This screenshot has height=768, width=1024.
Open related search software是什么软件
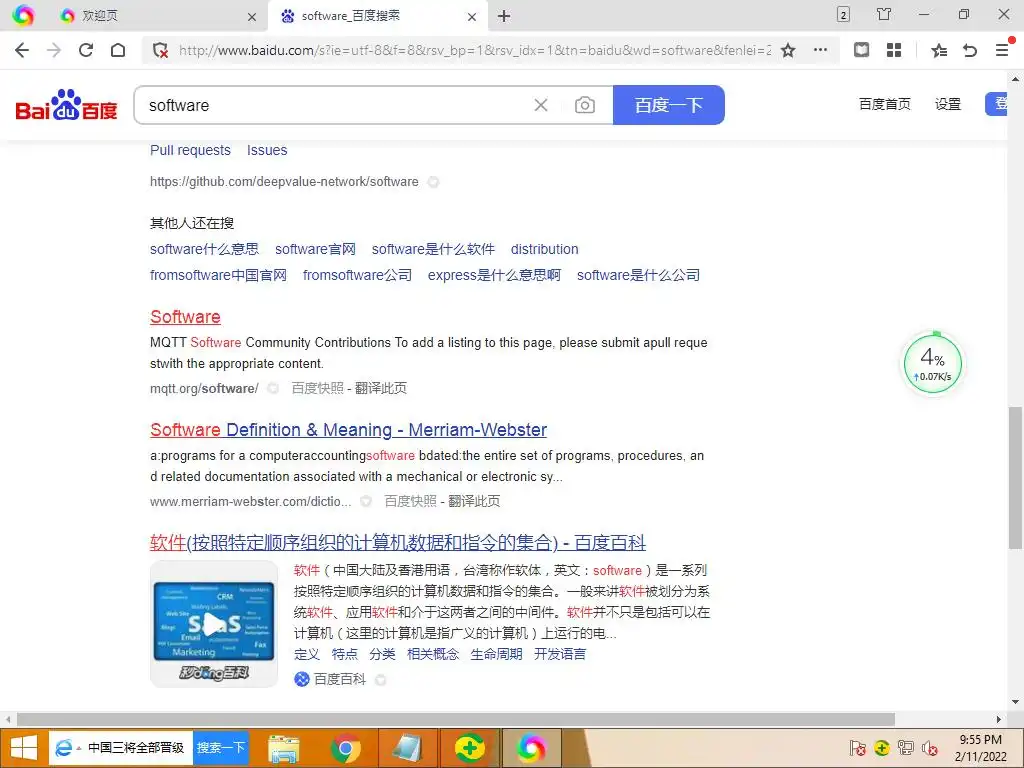(433, 249)
